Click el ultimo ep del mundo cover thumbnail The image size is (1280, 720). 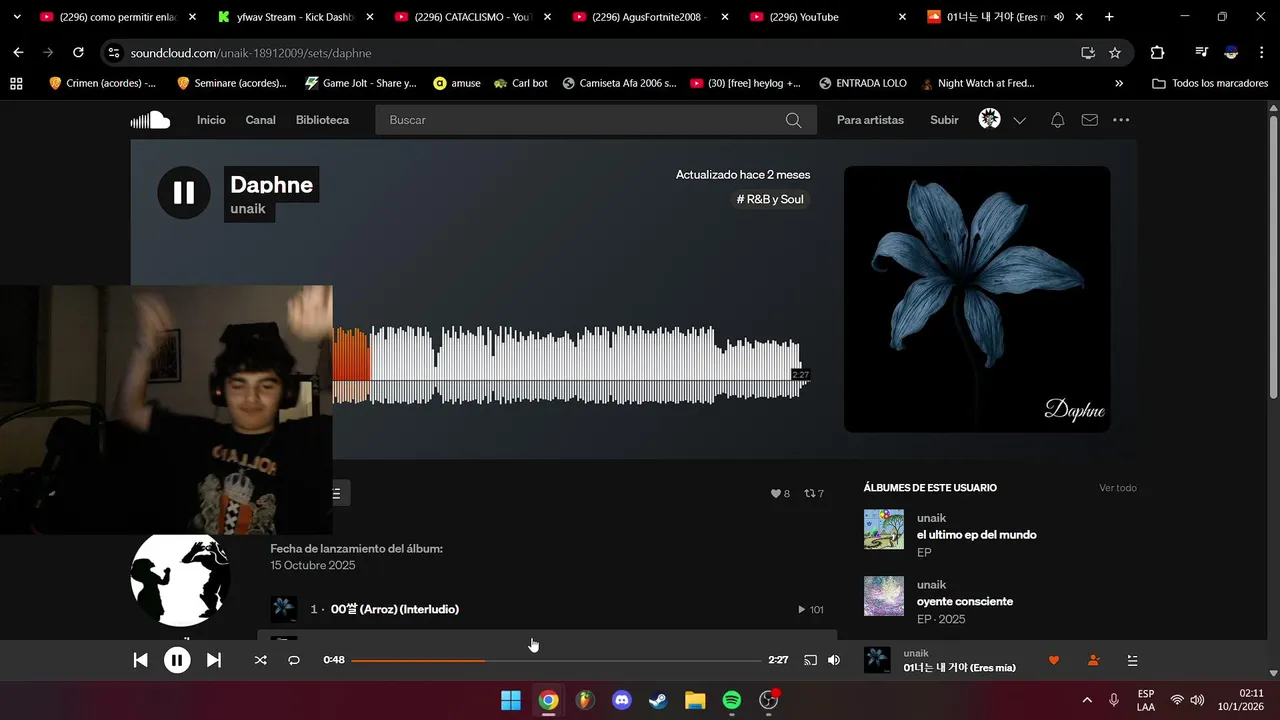pyautogui.click(x=883, y=529)
